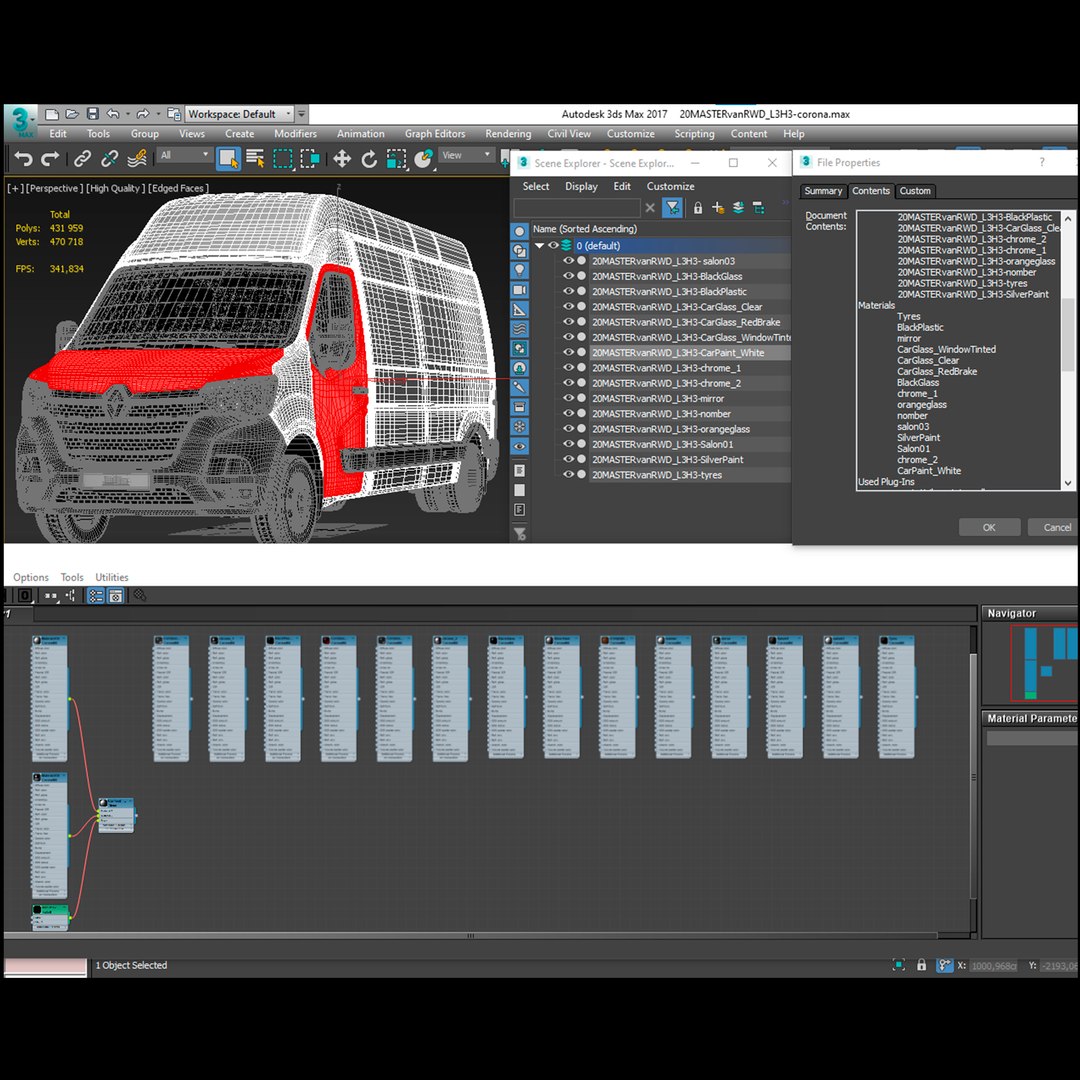This screenshot has width=1080, height=1080.
Task: Toggle Display Cameras filter in Scene Explorer
Action: click(x=520, y=290)
